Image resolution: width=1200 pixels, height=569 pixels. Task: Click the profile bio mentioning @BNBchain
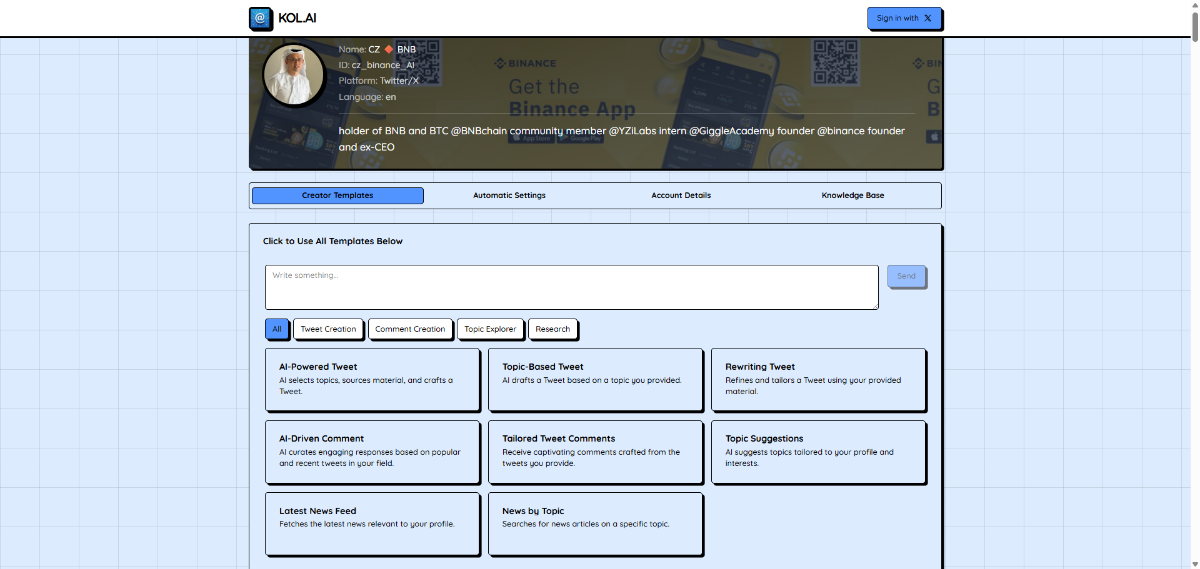[x=622, y=139]
